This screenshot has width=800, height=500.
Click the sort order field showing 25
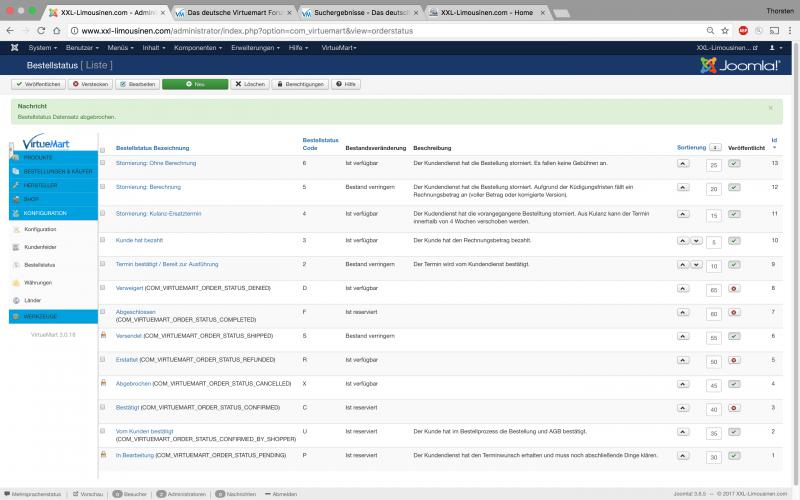713,165
